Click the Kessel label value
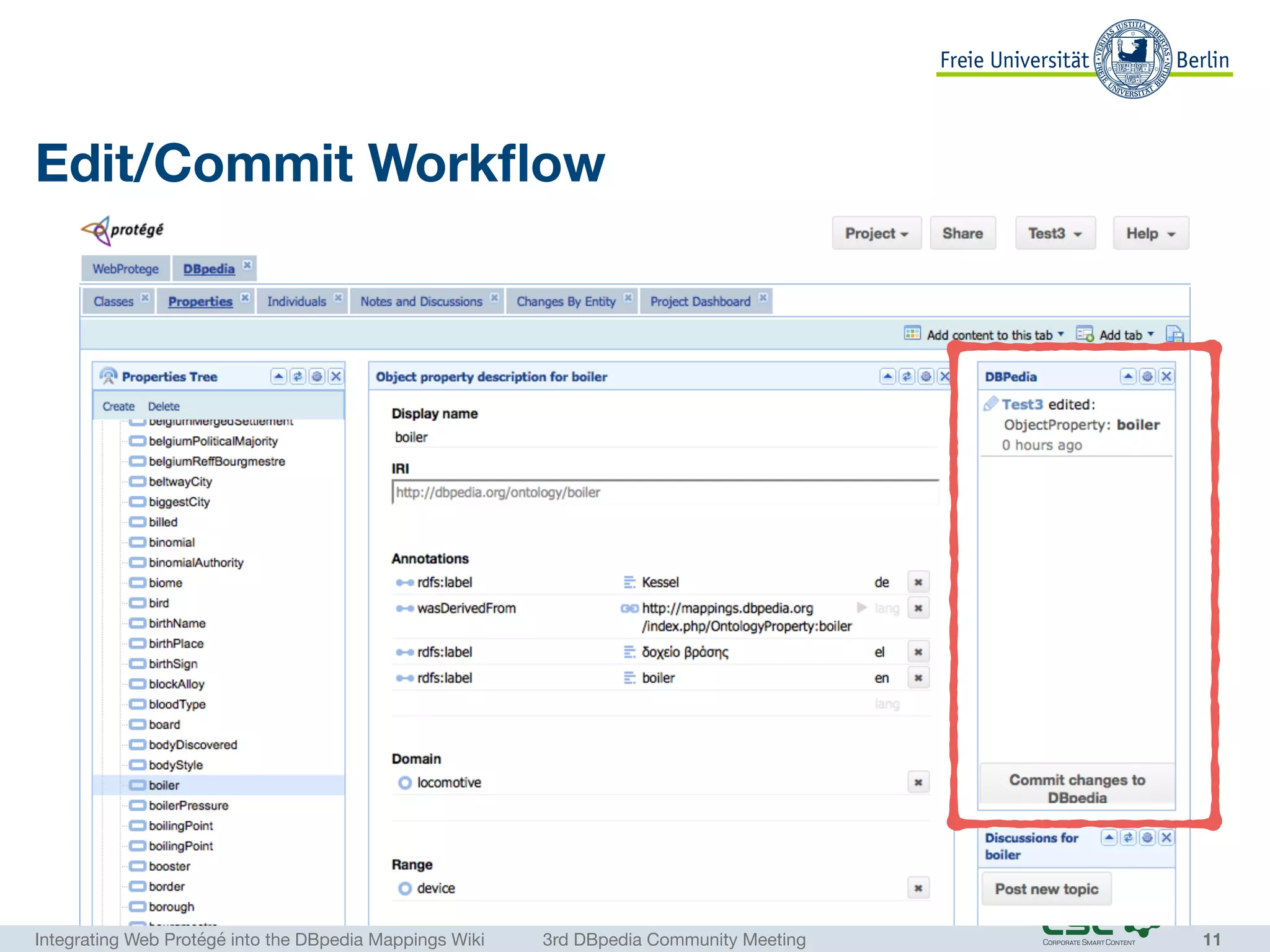Viewport: 1270px width, 952px height. (660, 583)
